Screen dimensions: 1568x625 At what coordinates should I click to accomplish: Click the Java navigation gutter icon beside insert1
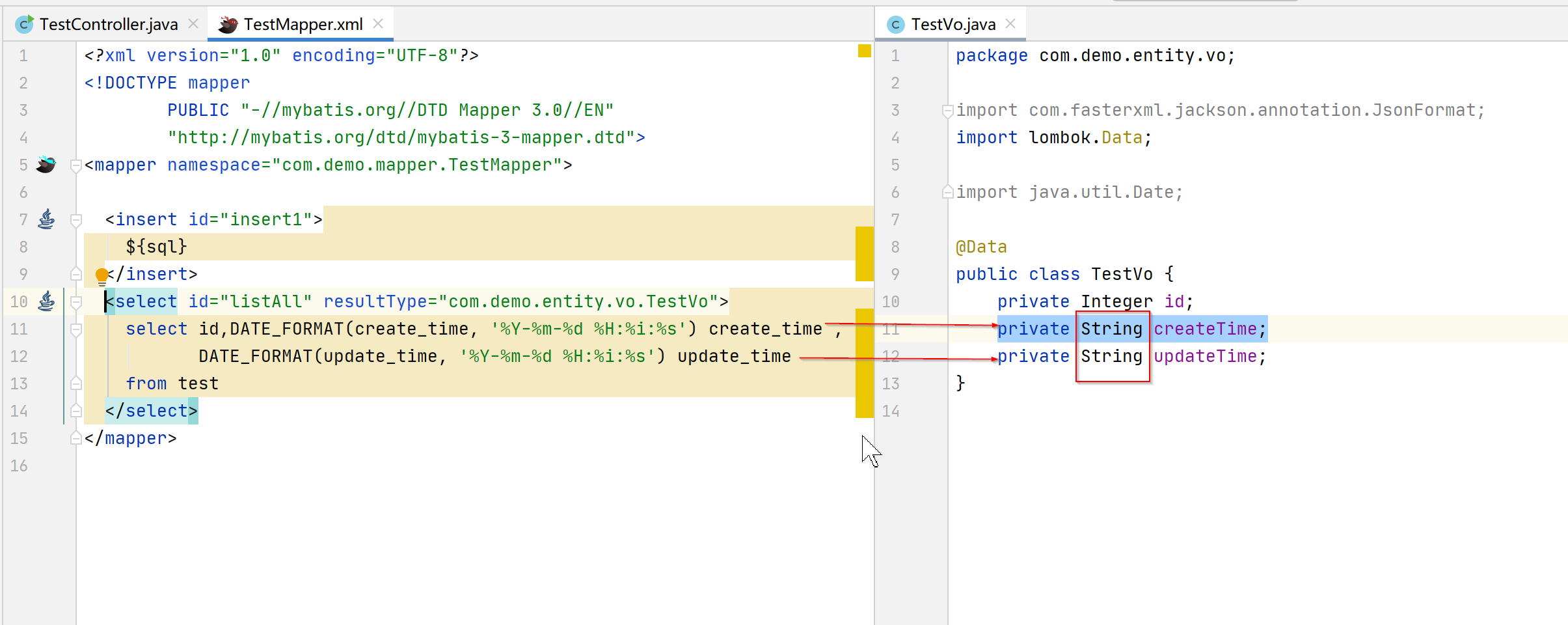click(46, 219)
